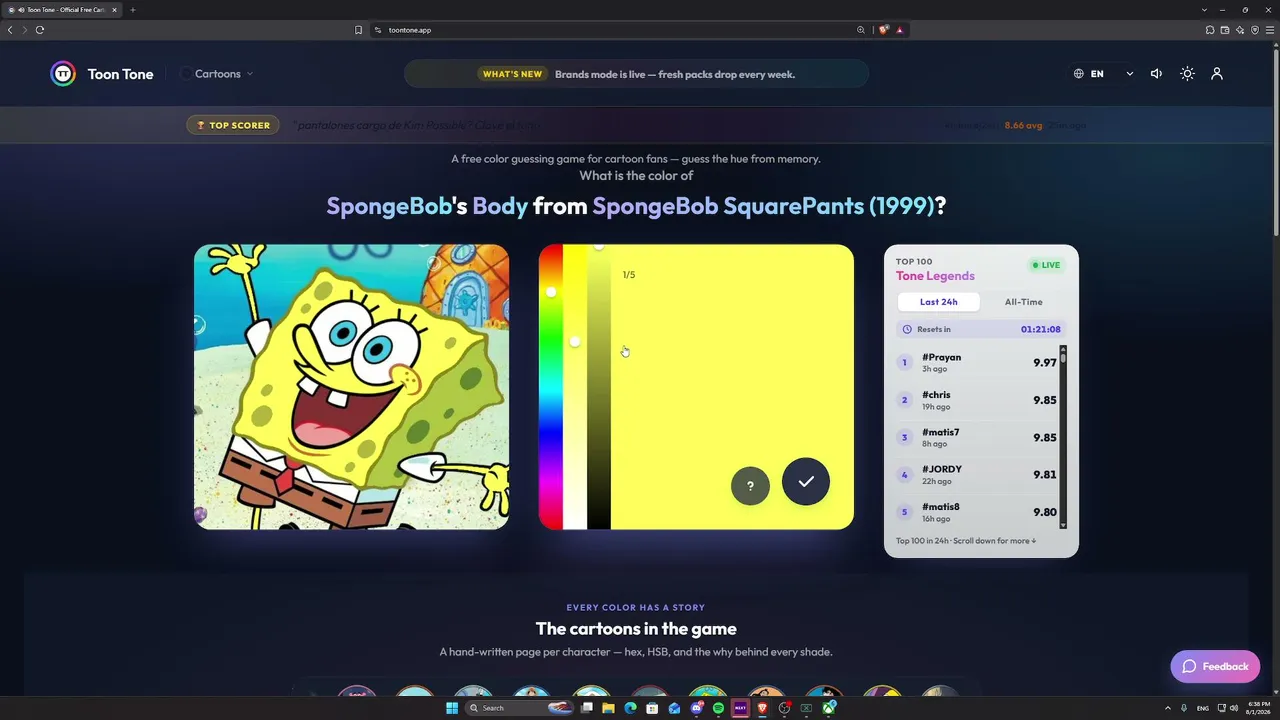Image resolution: width=1280 pixels, height=720 pixels.
Task: Select the #chris leaderboard entry
Action: [x=977, y=400]
